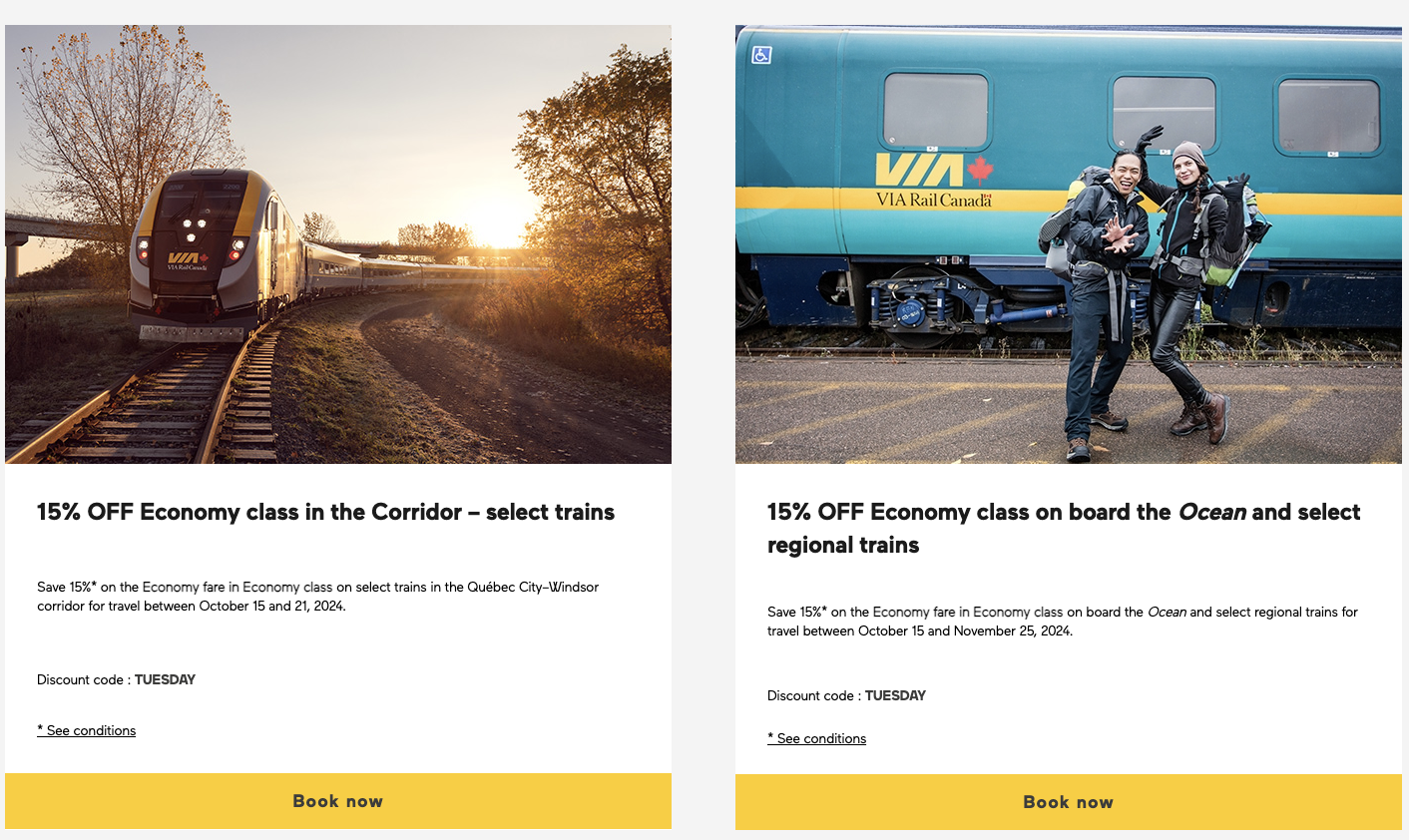Book now for the Corridor offer
Viewport: 1409px width, 840px height.
[338, 800]
